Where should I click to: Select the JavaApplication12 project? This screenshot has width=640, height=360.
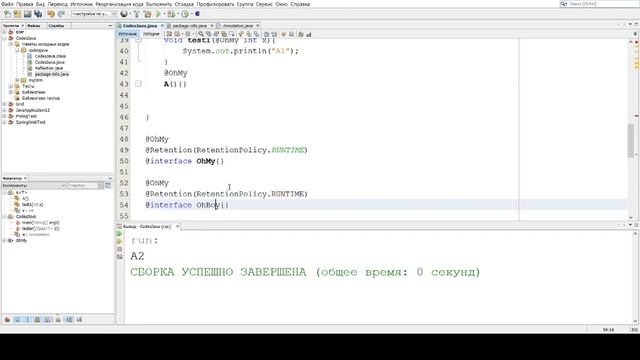coord(32,110)
